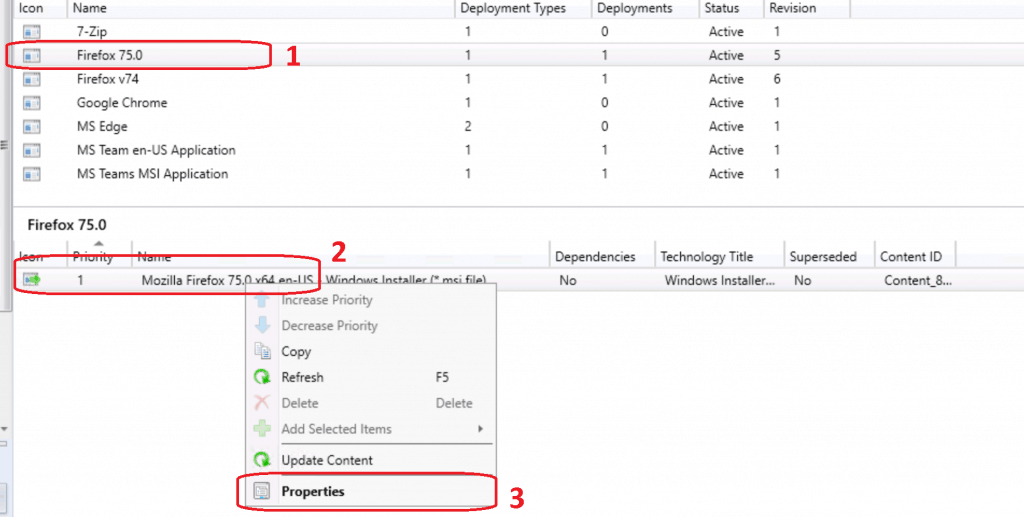This screenshot has height=517, width=1024.
Task: Click the Copy icon in context menu
Action: point(262,351)
